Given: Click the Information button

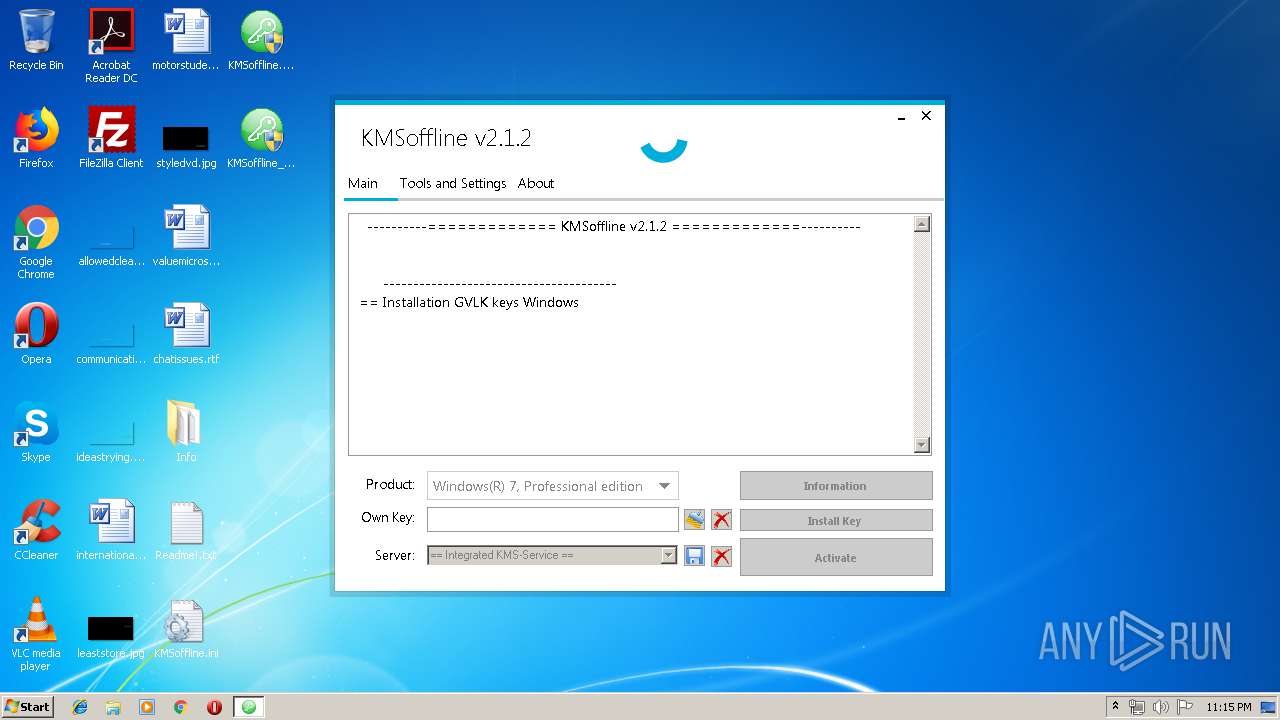Looking at the screenshot, I should coord(836,486).
